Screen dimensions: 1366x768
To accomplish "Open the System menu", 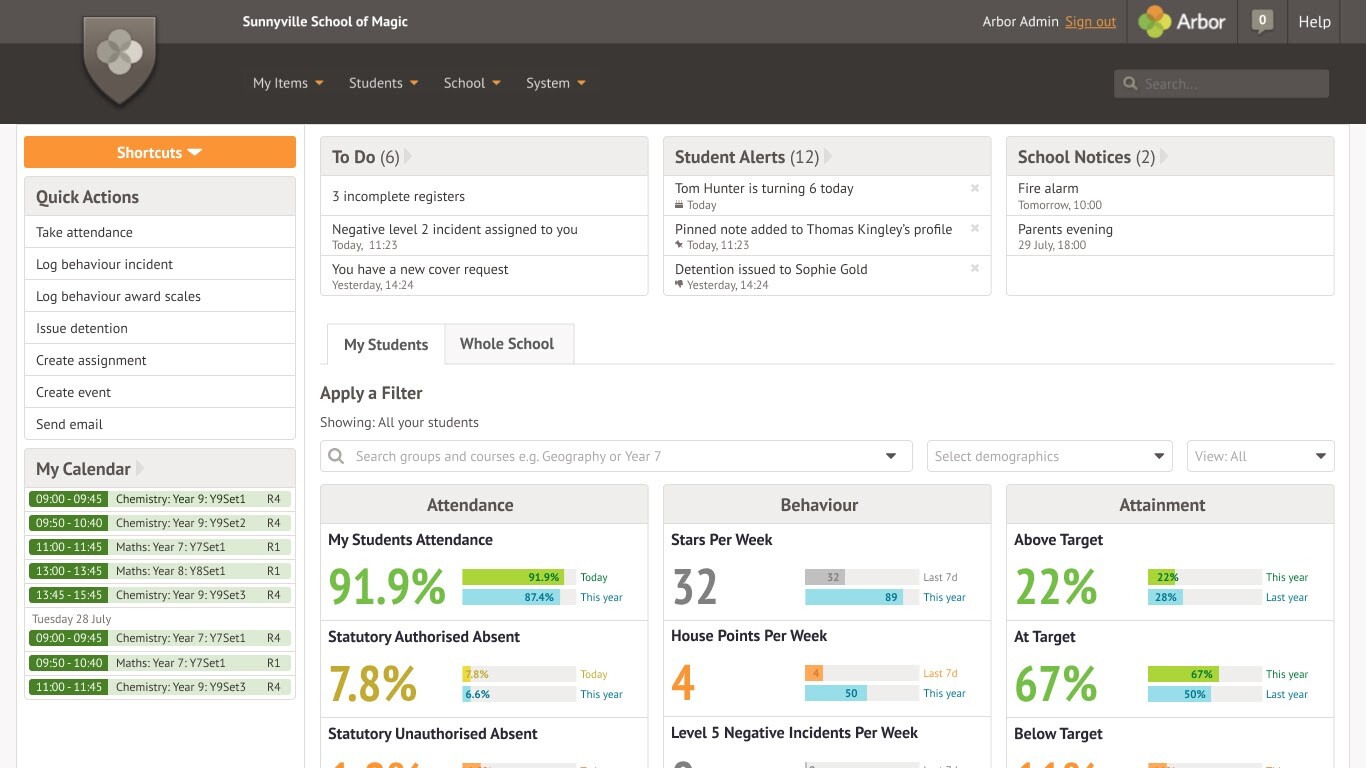I will [x=556, y=83].
